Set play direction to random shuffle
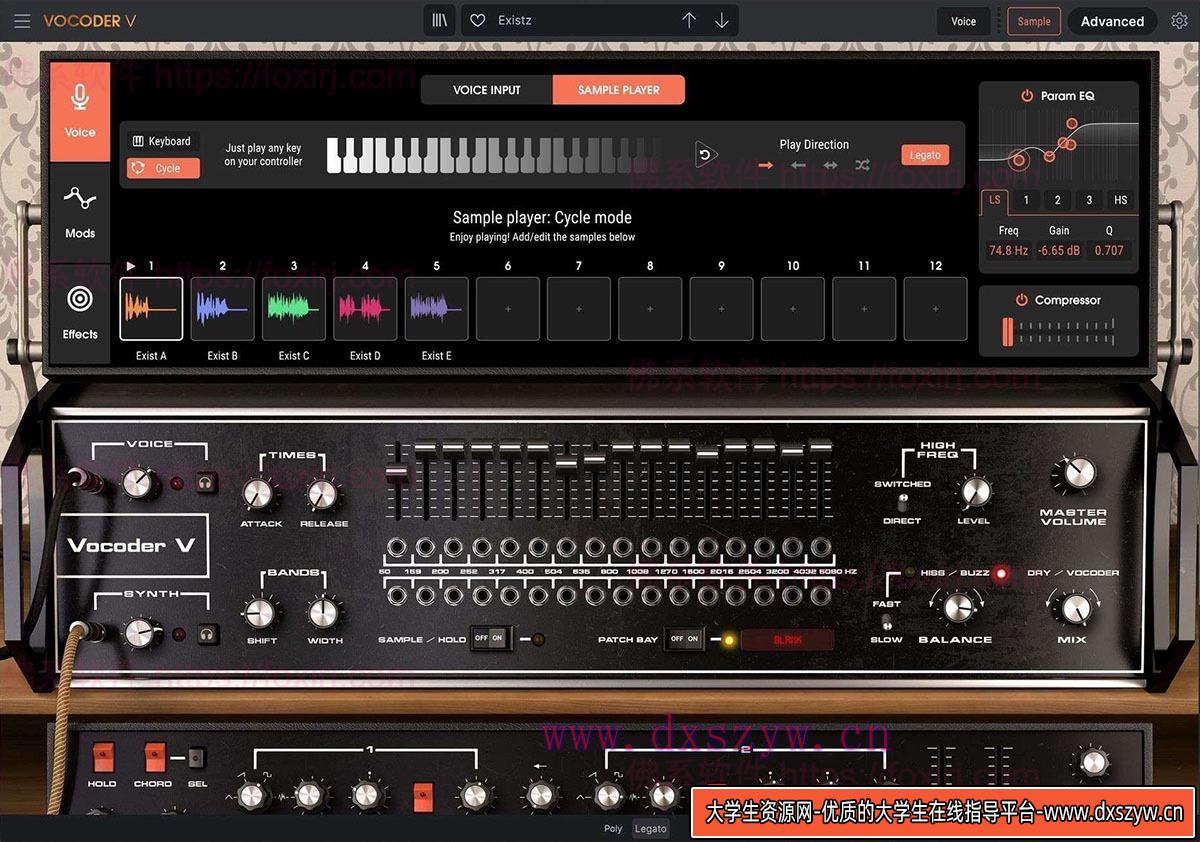The image size is (1200, 842). point(863,165)
